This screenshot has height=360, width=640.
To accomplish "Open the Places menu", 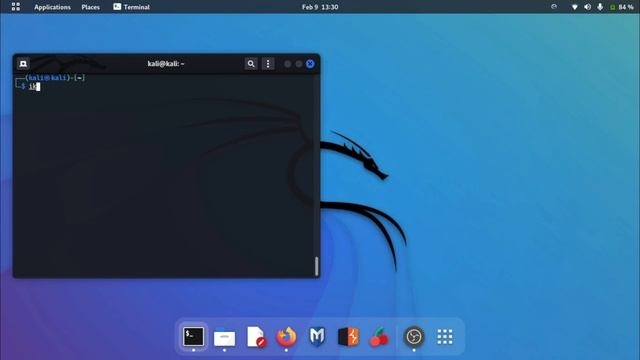I will (91, 7).
